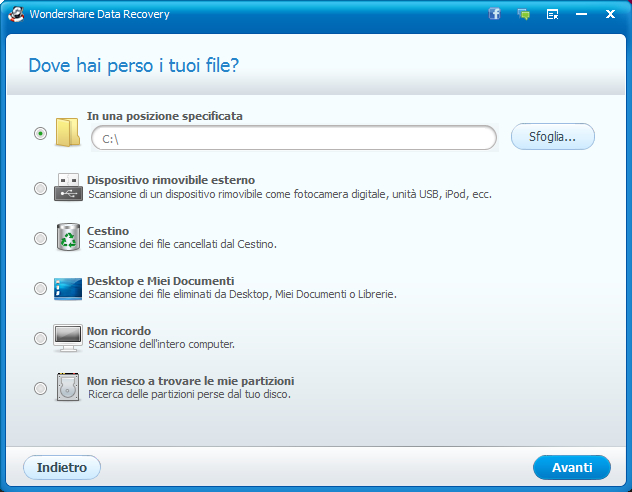Select the 'Non ricordo' radio button
632x492 pixels.
[40, 338]
